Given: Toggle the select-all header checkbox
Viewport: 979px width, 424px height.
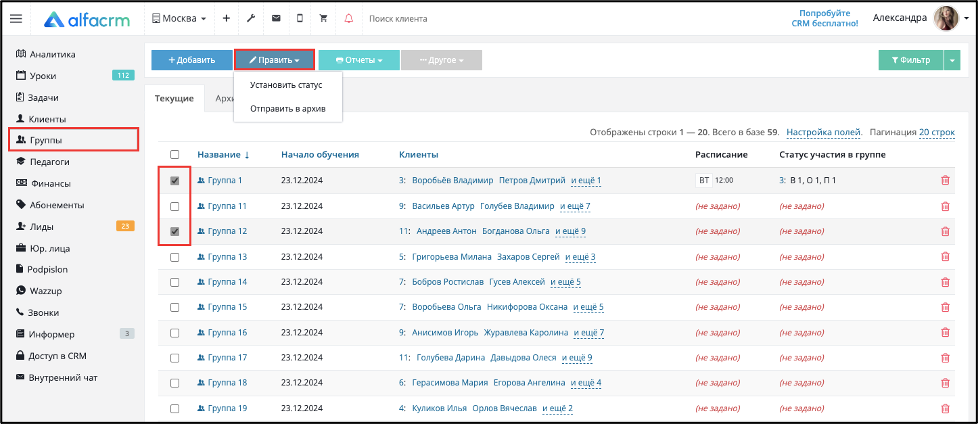Looking at the screenshot, I should [175, 155].
